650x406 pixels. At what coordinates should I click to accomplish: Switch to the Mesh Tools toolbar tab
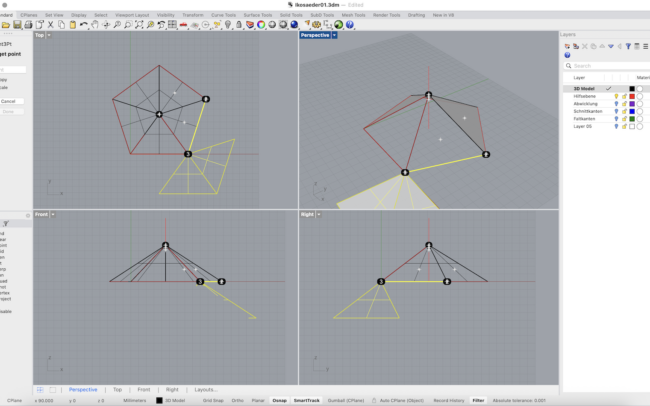[353, 15]
